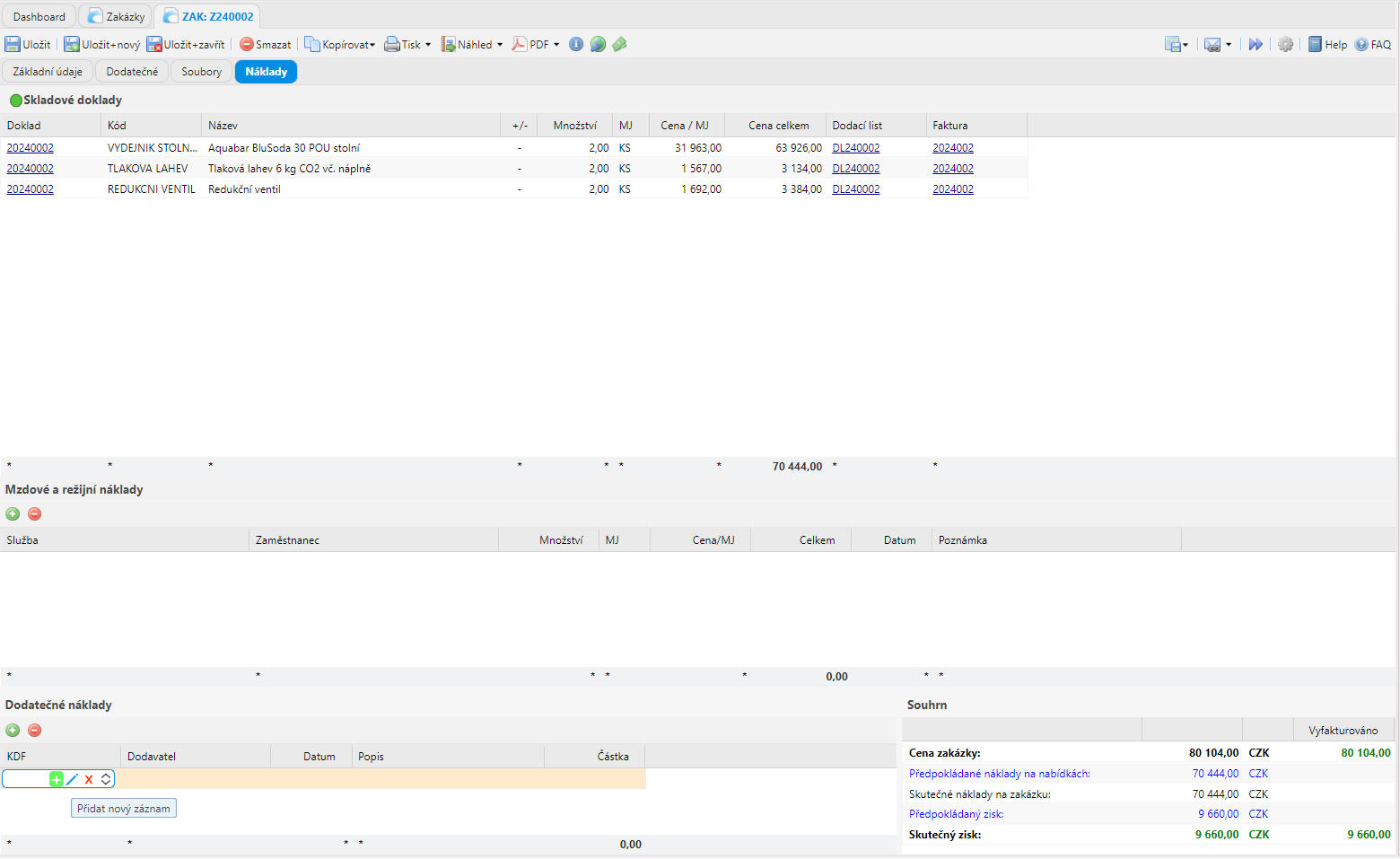Sort stock documents by Doklad column
Screen dimensions: 1400x859
[50, 126]
